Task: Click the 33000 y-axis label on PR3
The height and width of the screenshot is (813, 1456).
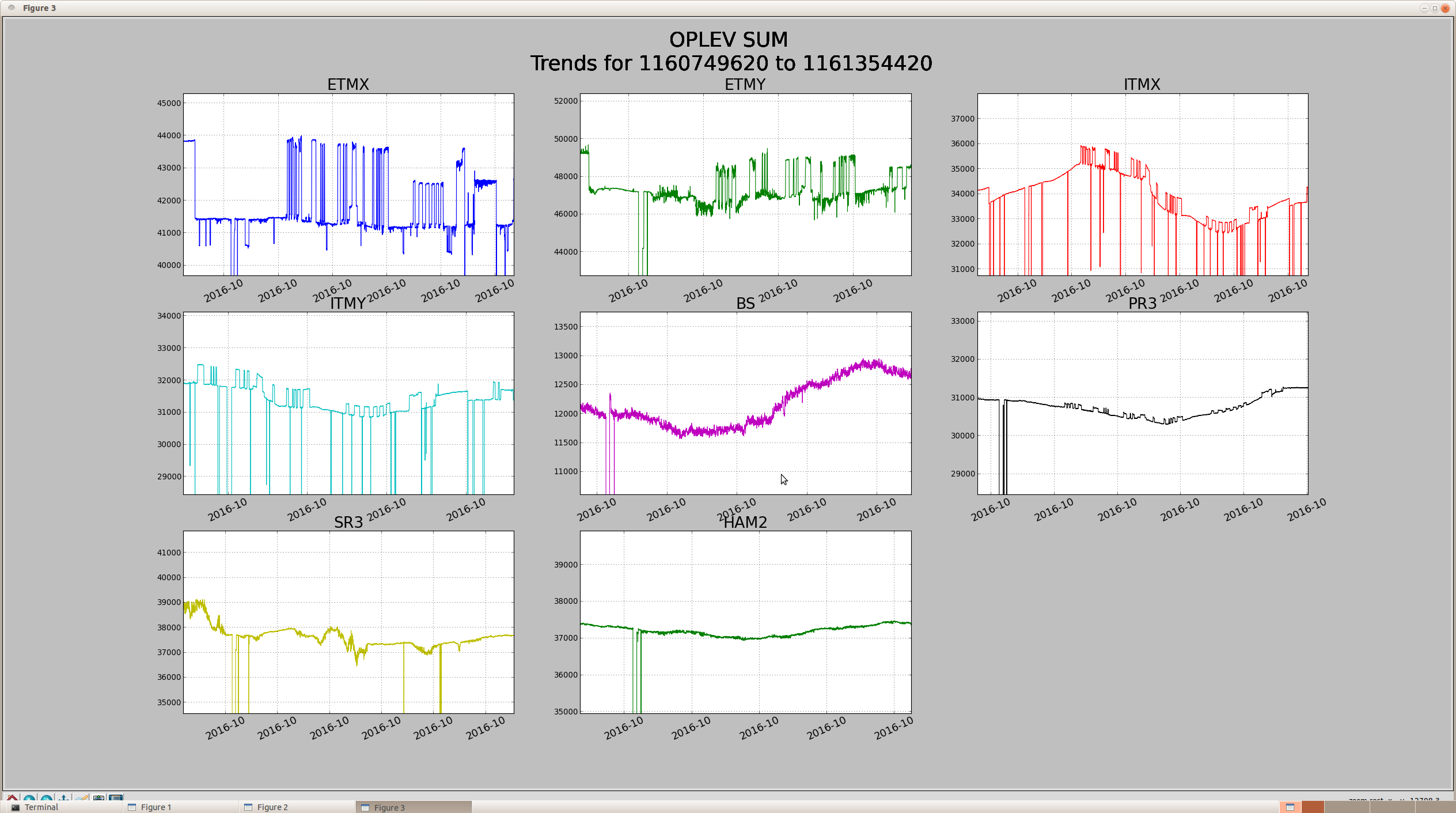Action: [962, 321]
